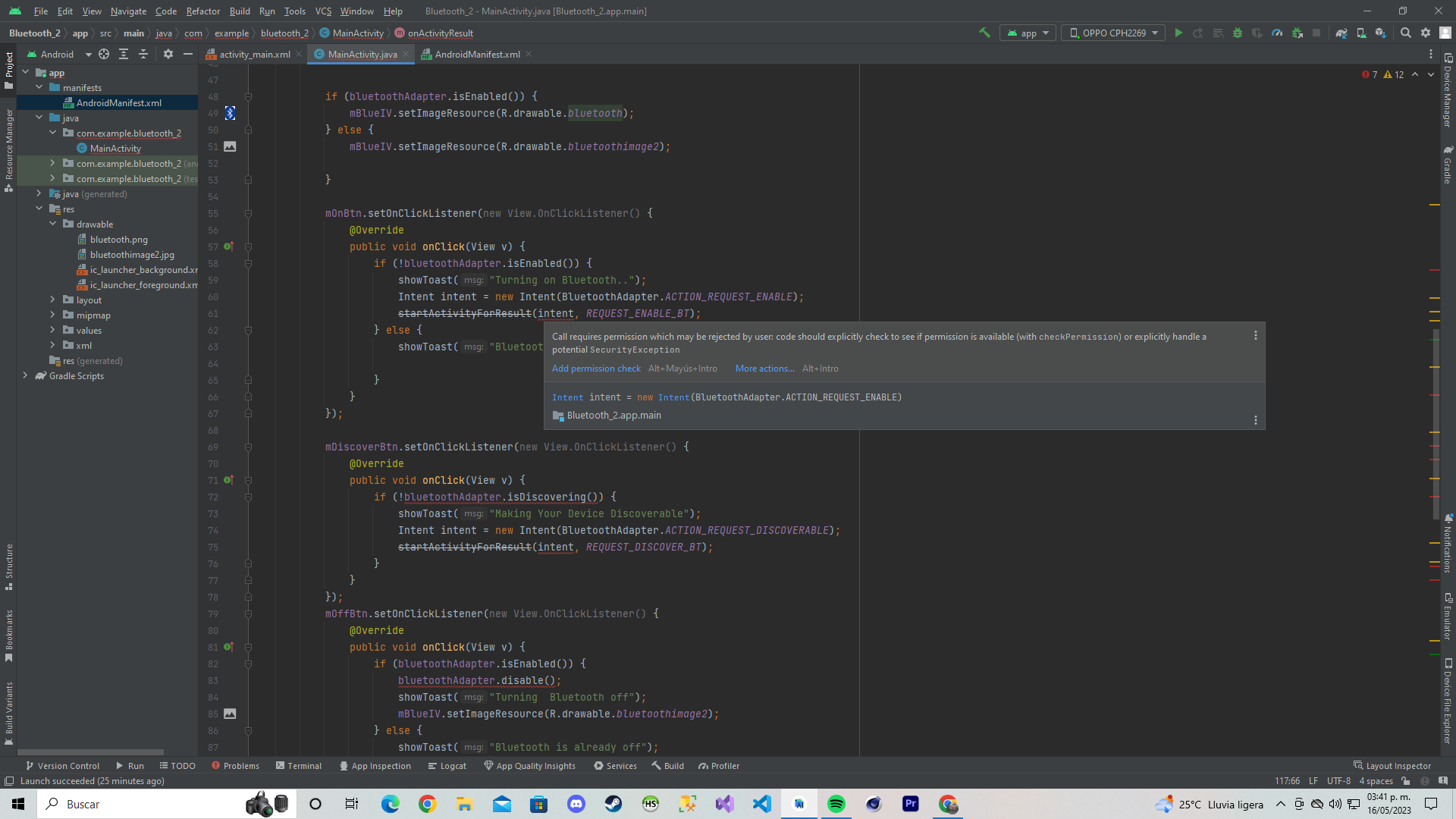The height and width of the screenshot is (819, 1456).
Task: Click the More actions... link
Action: pos(764,369)
